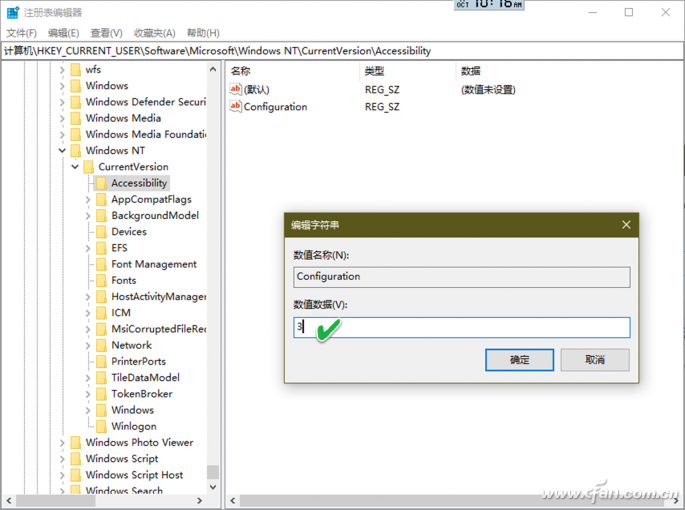
Task: Click the (默认) default value icon
Action: (x=236, y=89)
